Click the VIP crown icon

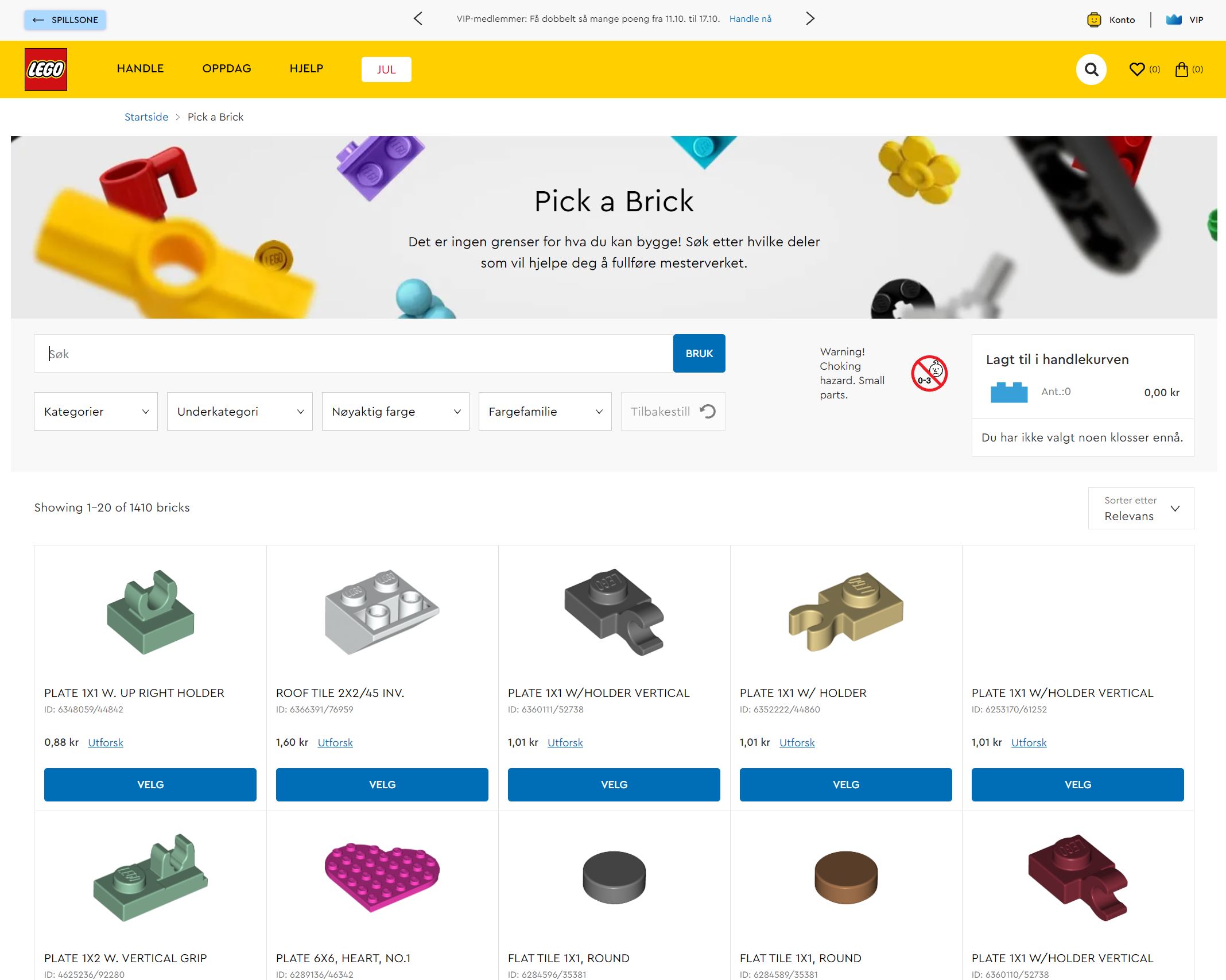1174,20
